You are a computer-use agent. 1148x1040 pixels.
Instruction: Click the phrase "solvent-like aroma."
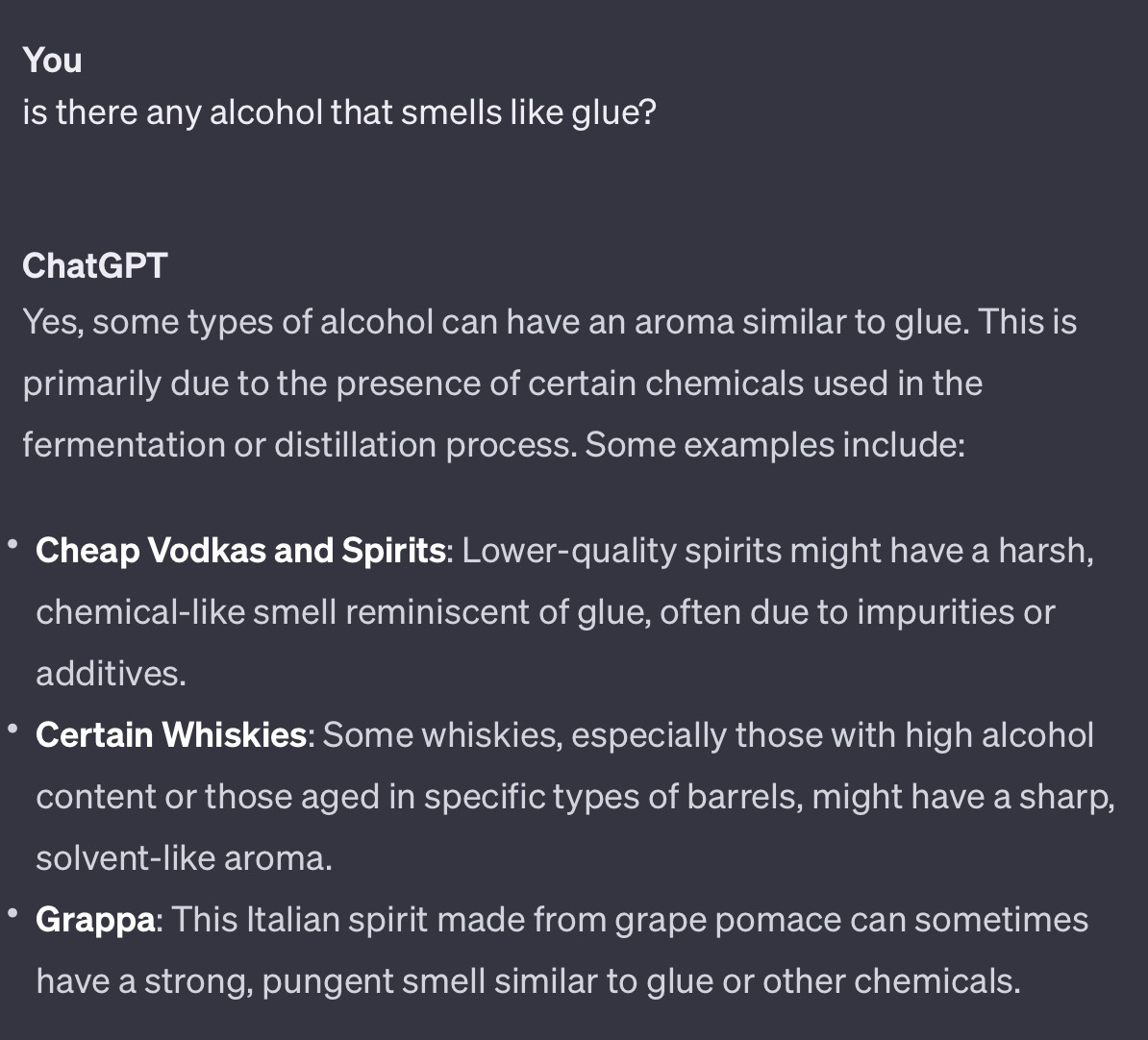pos(184,858)
